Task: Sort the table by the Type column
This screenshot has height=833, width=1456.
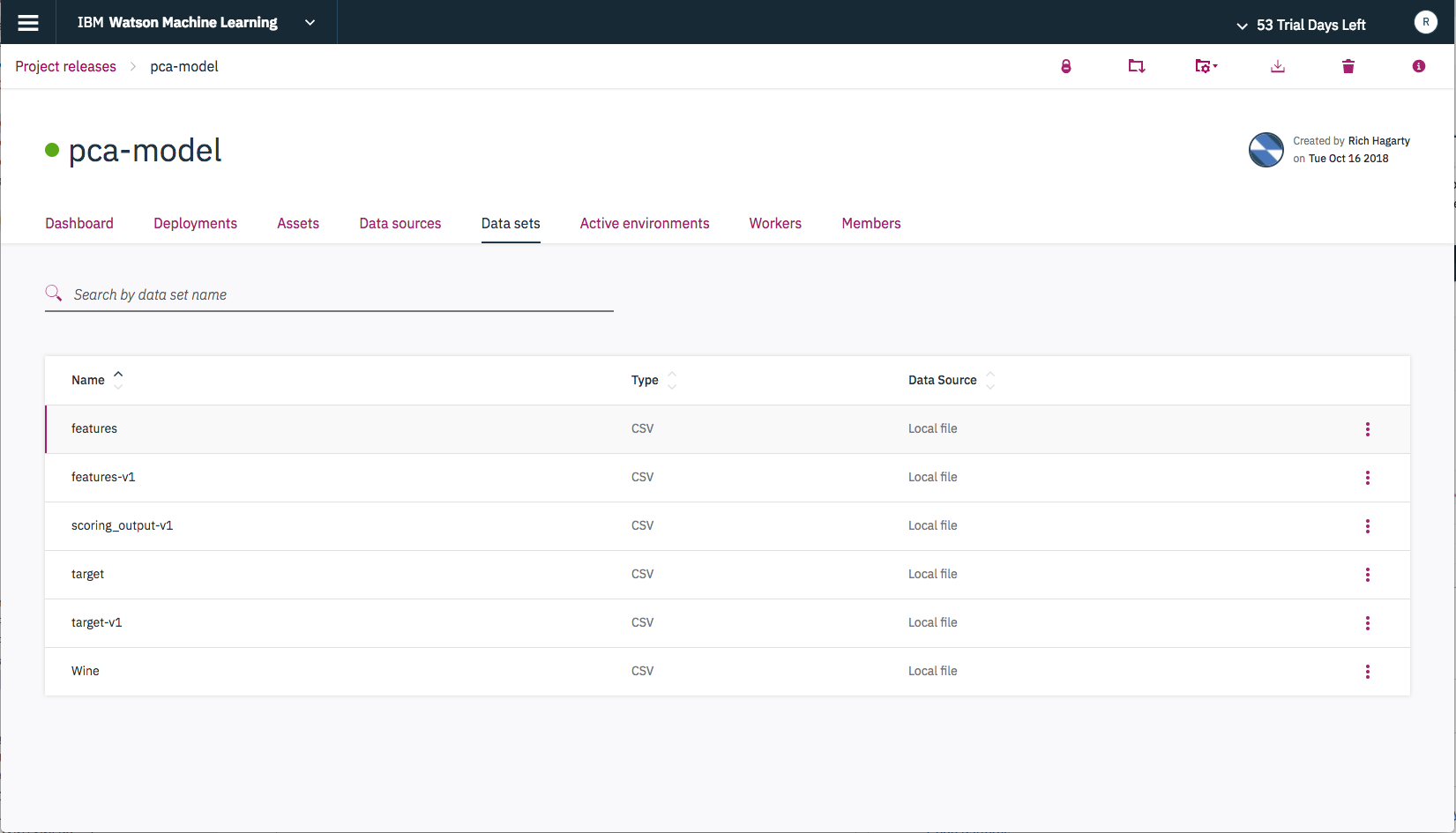Action: coord(672,380)
